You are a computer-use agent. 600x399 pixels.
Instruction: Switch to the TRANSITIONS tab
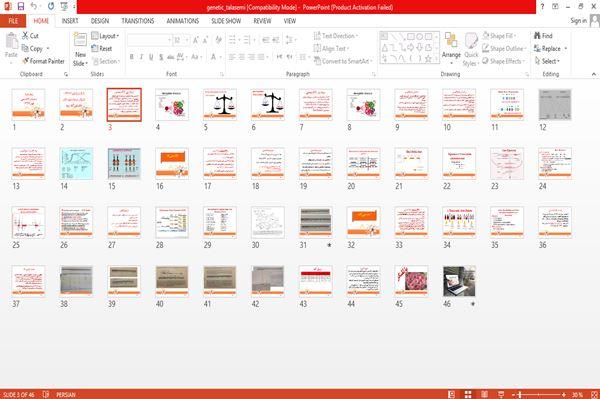(x=138, y=21)
